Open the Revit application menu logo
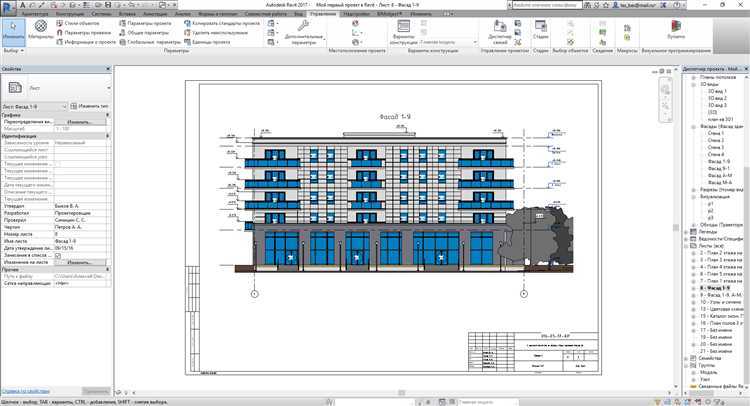This screenshot has width=750, height=406. pos(10,6)
